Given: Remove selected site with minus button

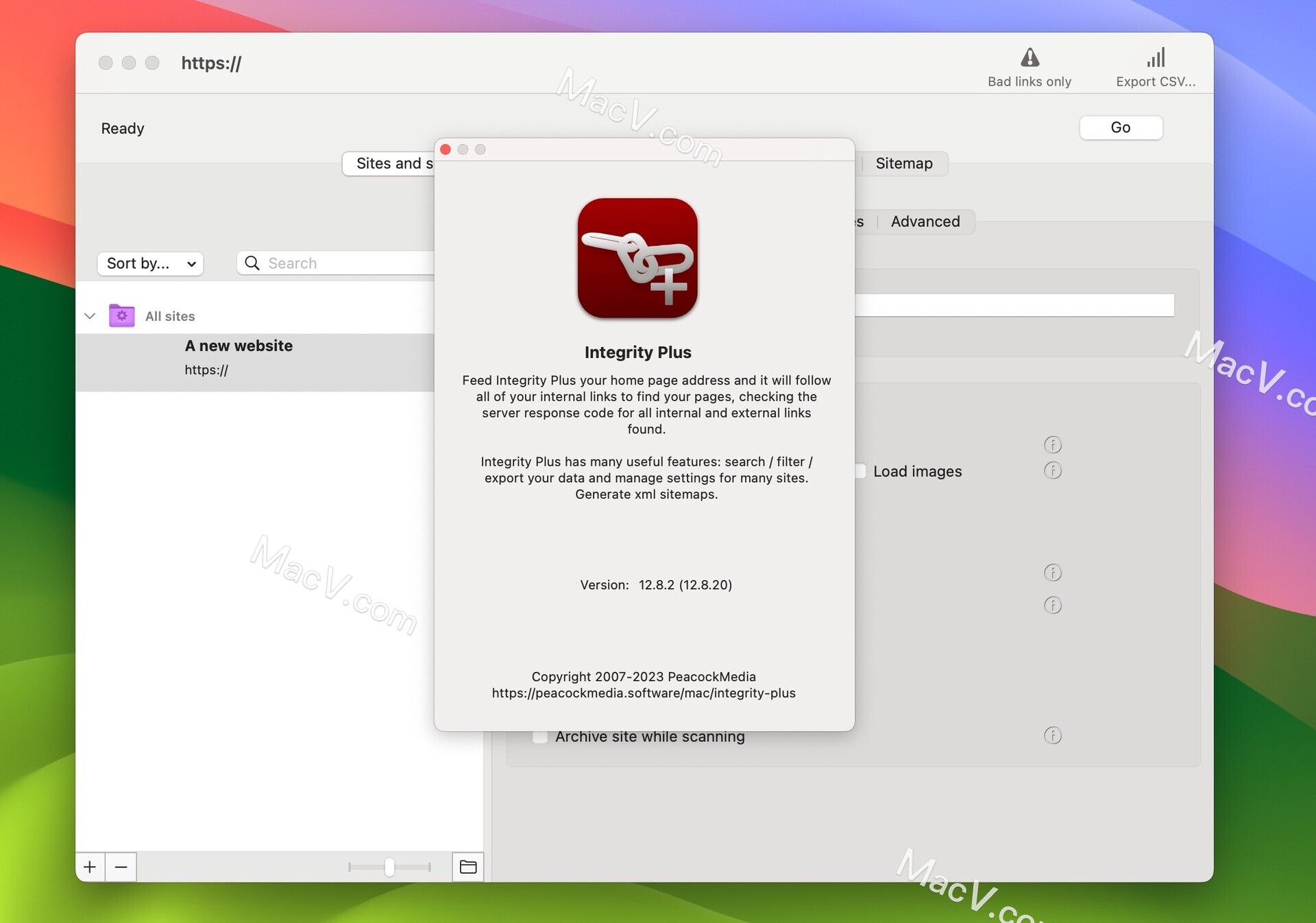Looking at the screenshot, I should (x=121, y=867).
